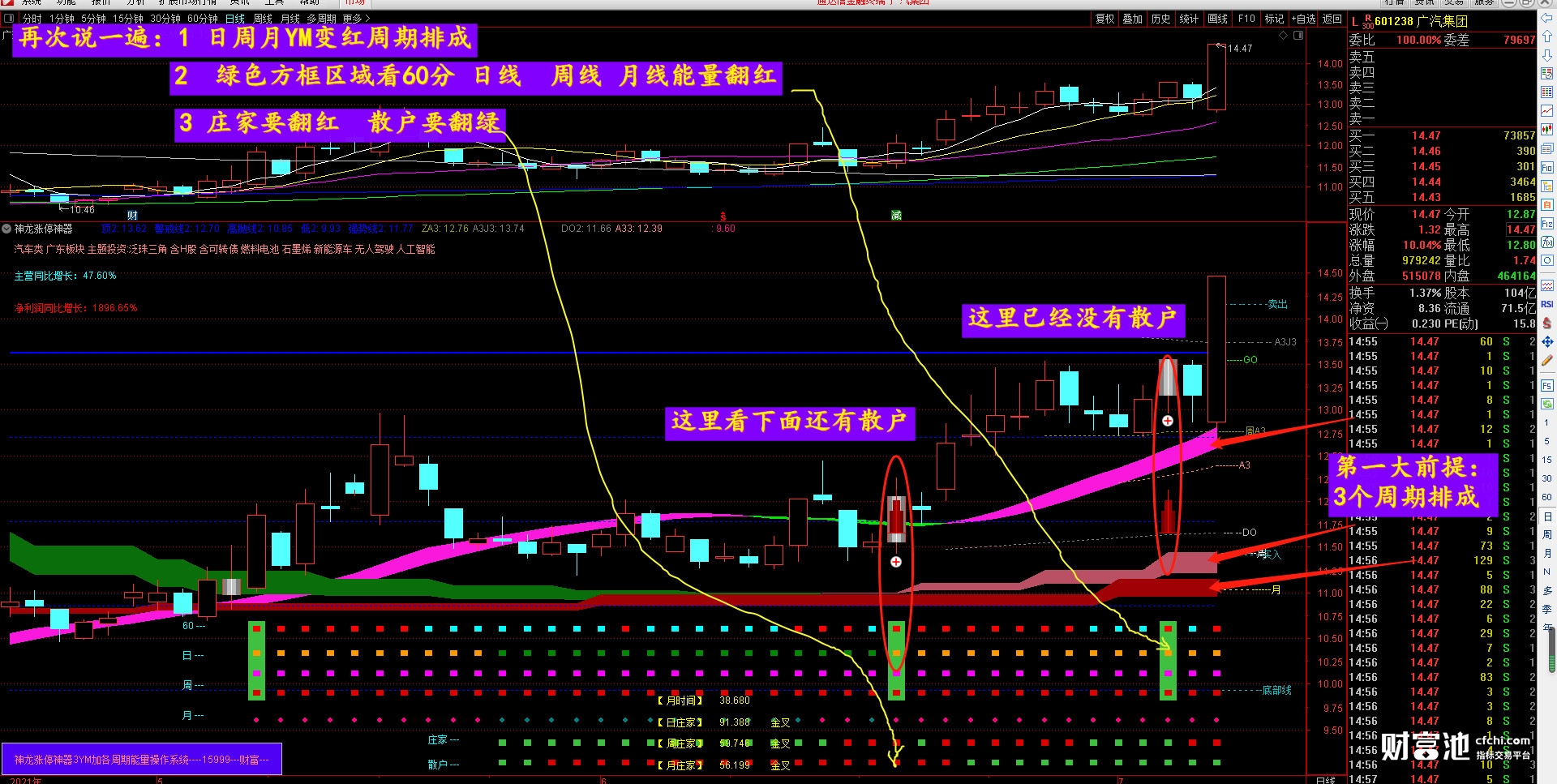
Task: Click the red $ marker below price chart
Action: (723, 216)
